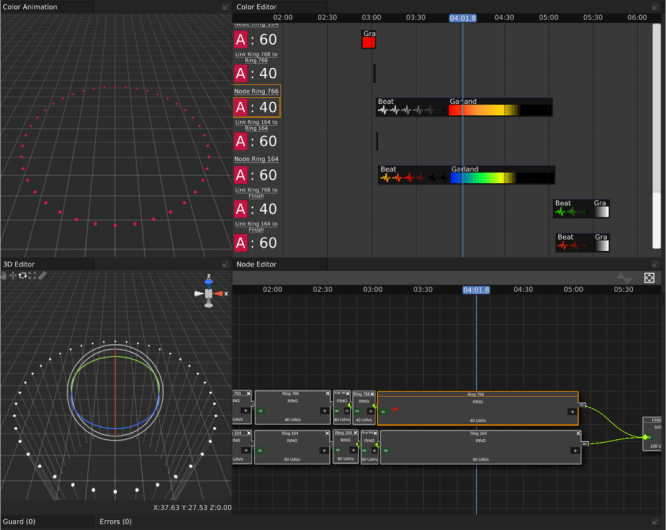Select the orange Garland gradient clip
666x530 pixels.
coord(488,111)
